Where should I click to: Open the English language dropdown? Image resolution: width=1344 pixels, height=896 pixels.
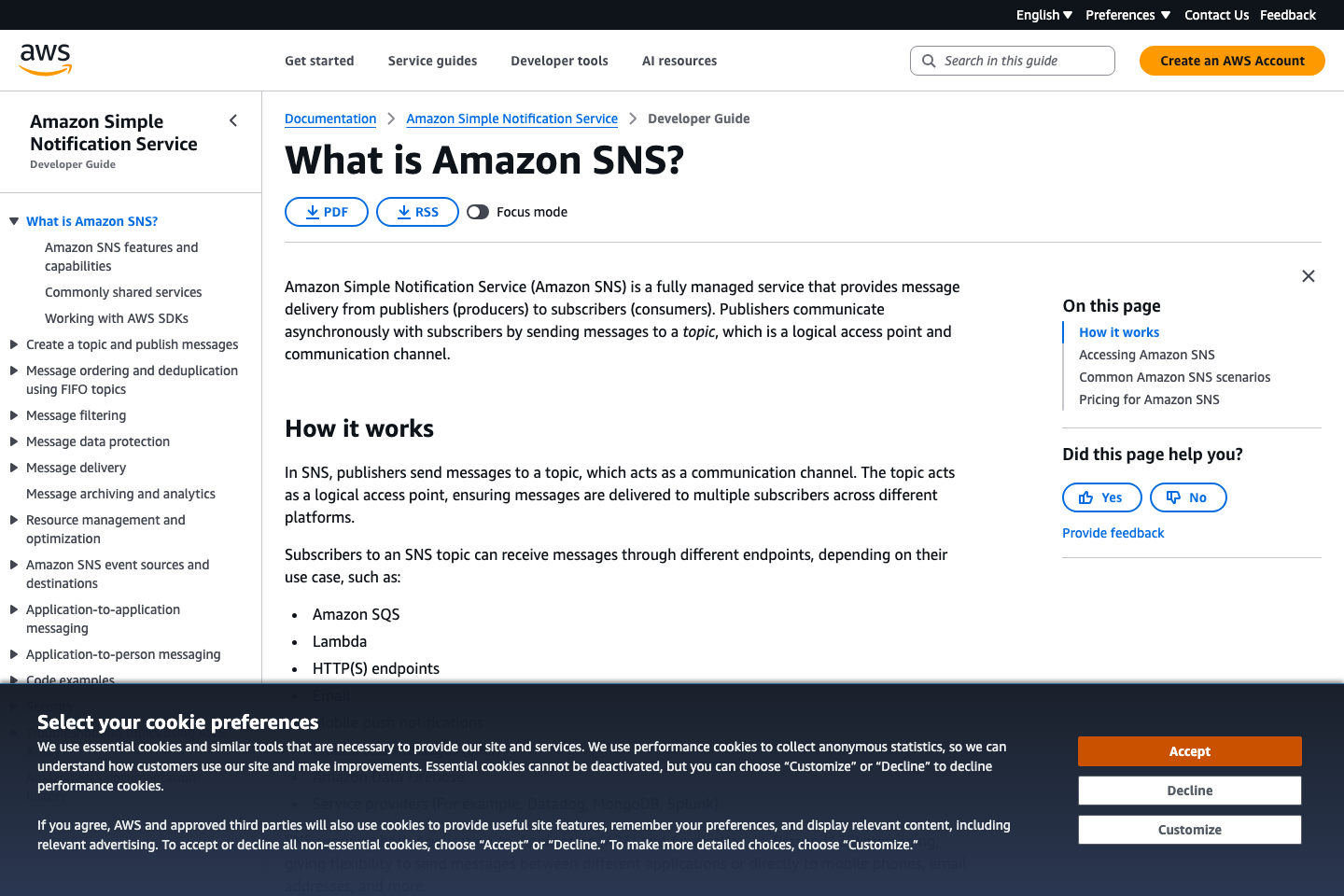(1043, 14)
